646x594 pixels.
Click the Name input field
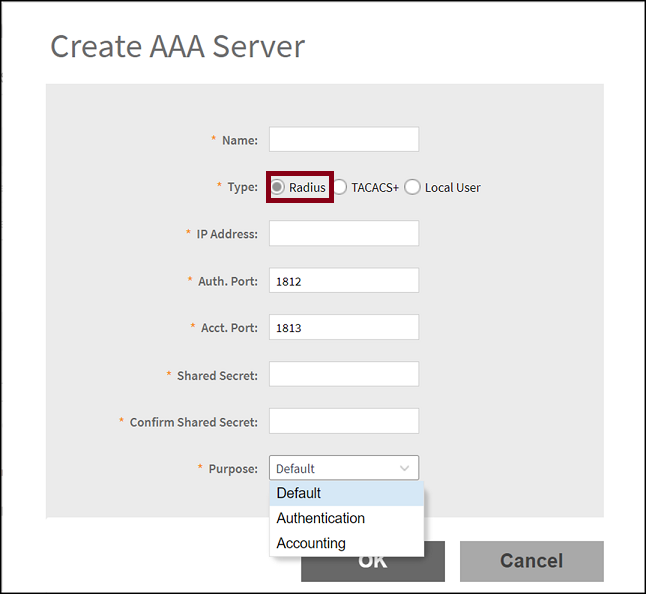point(344,139)
